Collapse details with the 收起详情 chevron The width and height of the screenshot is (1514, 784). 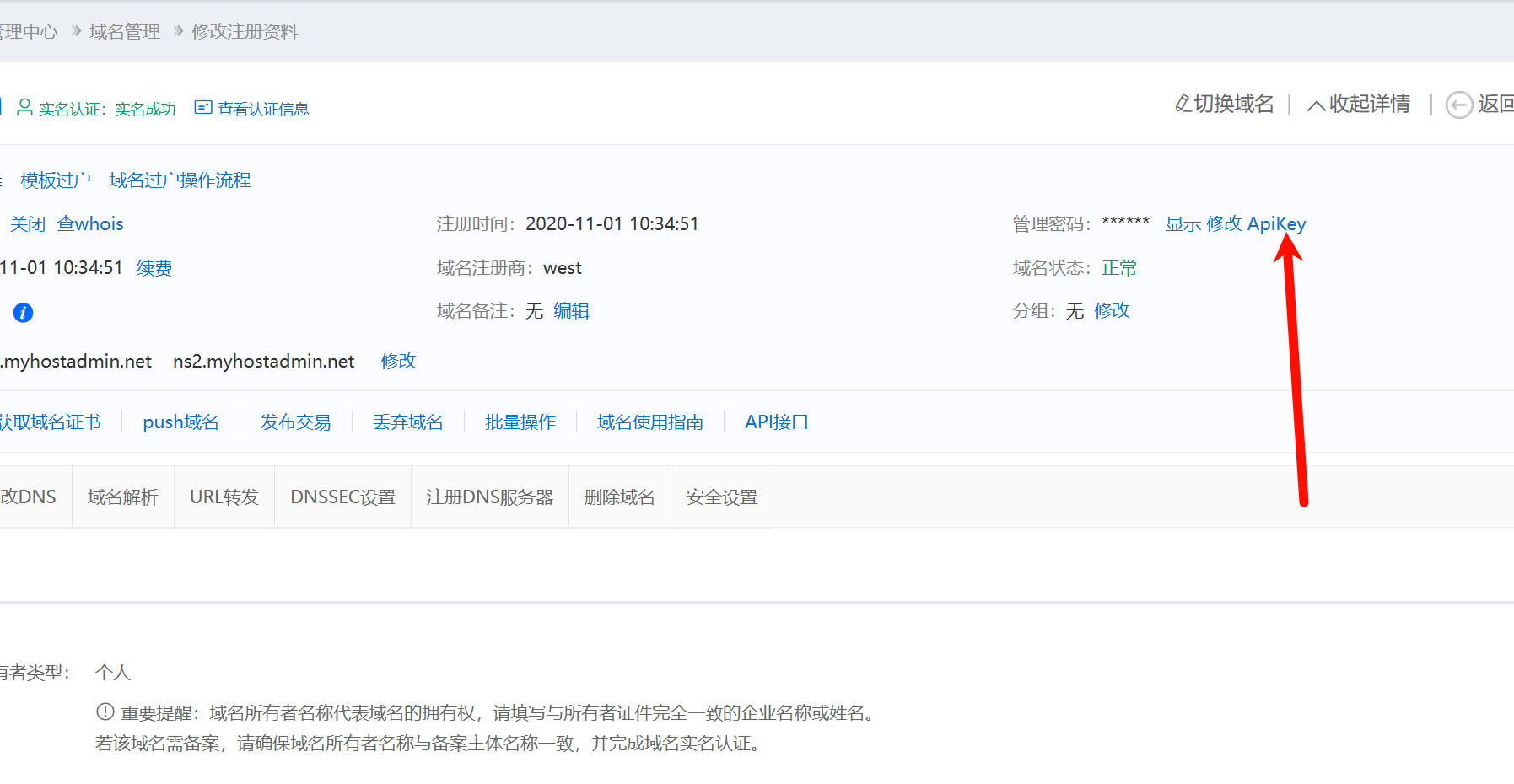point(1316,105)
